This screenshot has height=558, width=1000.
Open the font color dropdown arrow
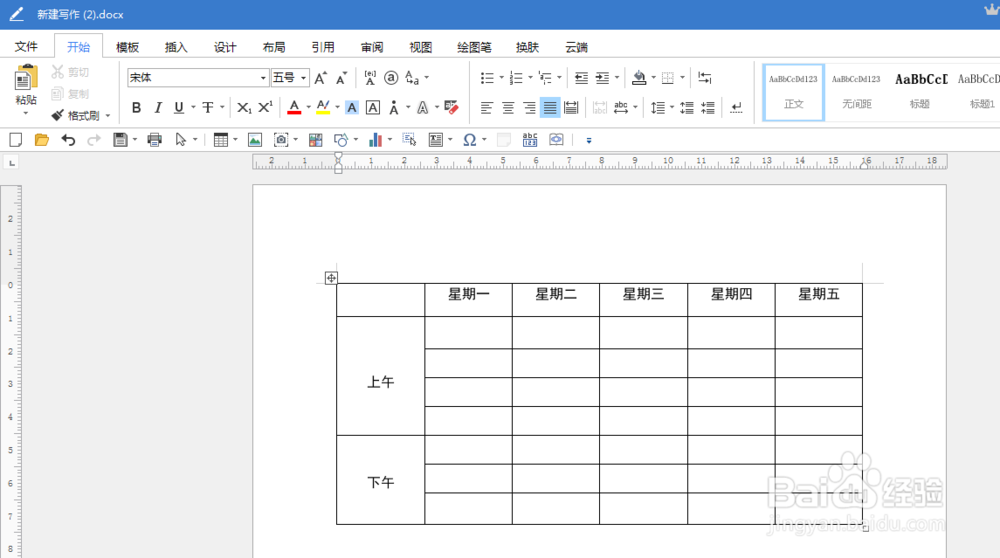(x=308, y=108)
